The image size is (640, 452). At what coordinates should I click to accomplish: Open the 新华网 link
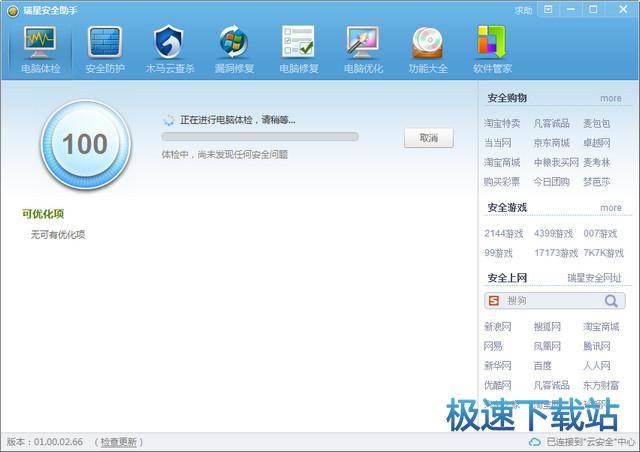click(x=498, y=365)
